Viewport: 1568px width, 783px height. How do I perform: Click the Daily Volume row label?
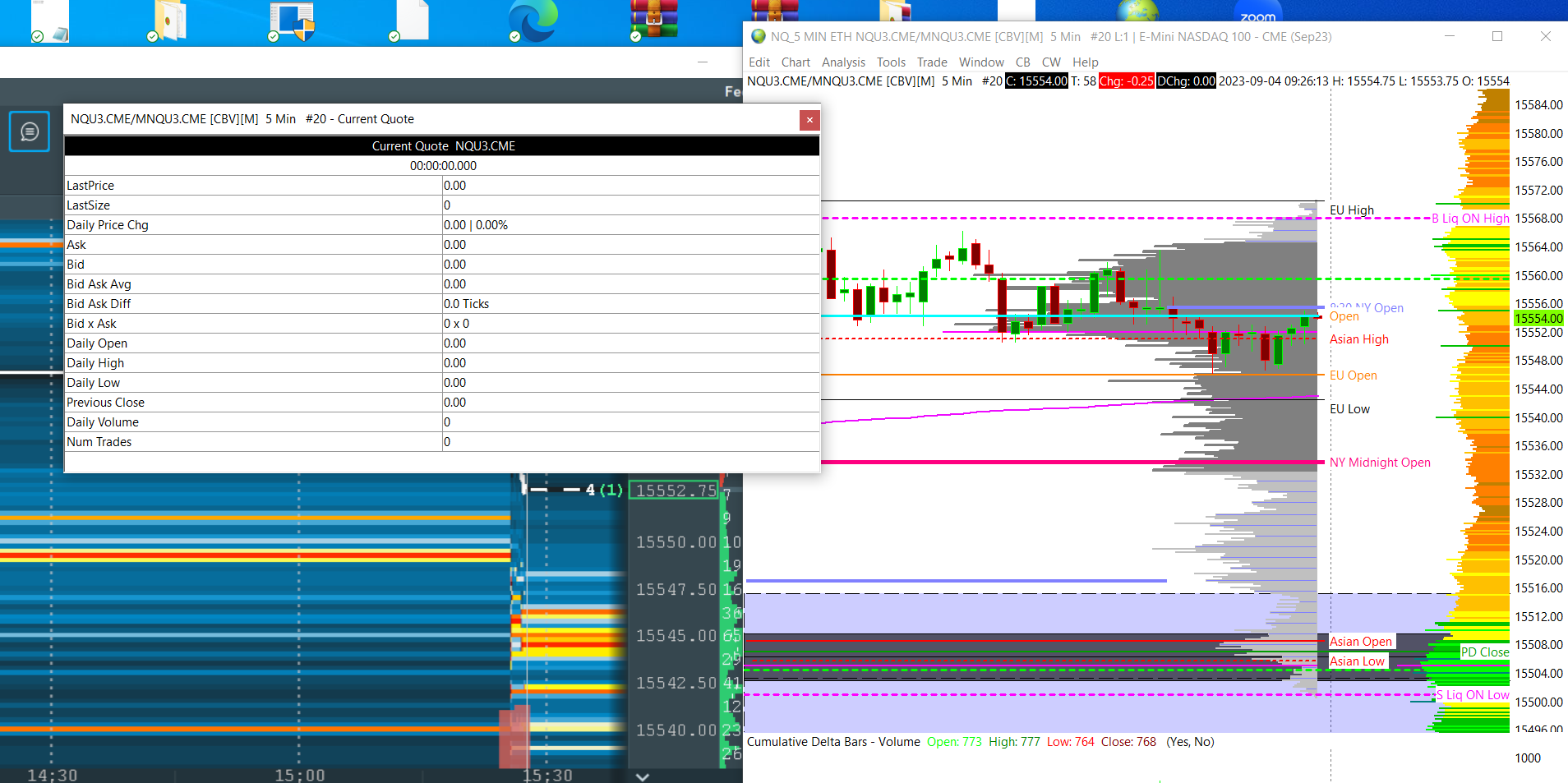point(103,422)
